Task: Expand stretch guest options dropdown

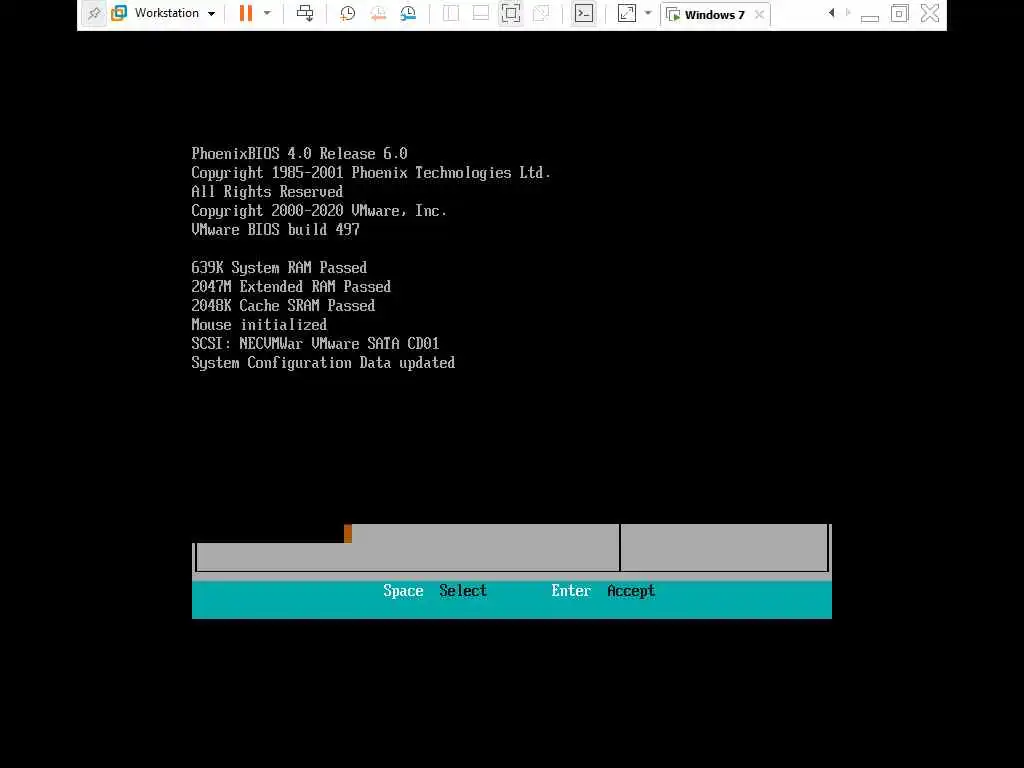Action: click(x=648, y=13)
